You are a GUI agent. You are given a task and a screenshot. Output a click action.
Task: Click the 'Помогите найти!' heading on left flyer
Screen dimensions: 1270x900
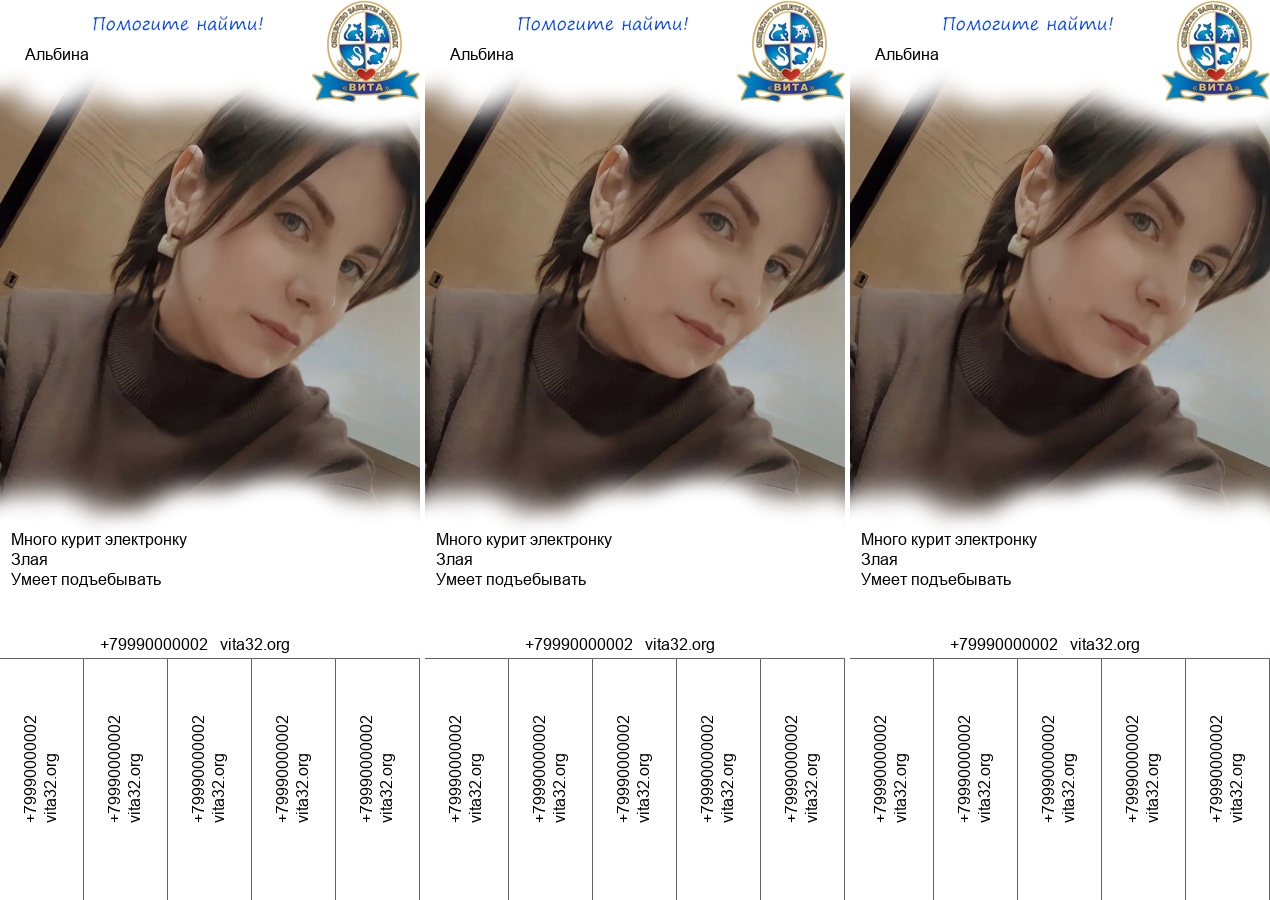178,24
